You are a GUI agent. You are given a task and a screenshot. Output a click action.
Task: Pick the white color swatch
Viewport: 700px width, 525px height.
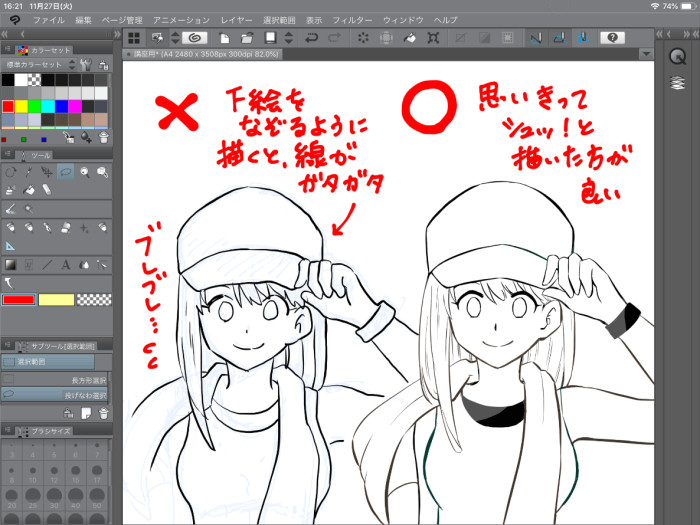[21, 80]
